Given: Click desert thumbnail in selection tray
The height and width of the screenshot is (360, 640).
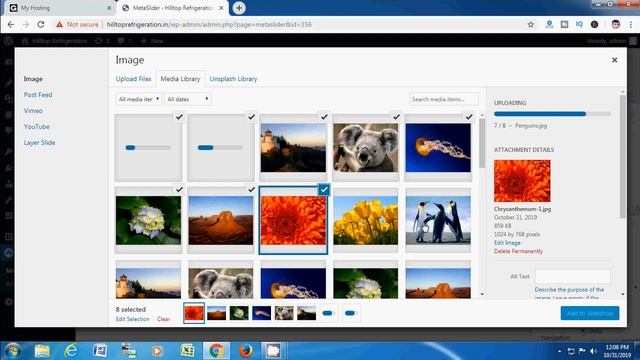Looking at the screenshot, I should point(216,313).
